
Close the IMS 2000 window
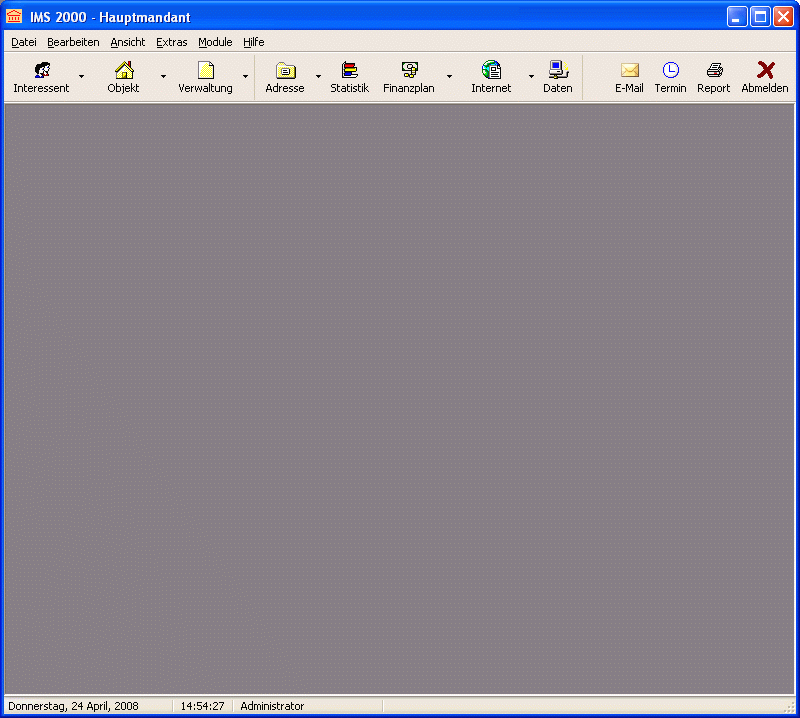pyautogui.click(x=783, y=17)
